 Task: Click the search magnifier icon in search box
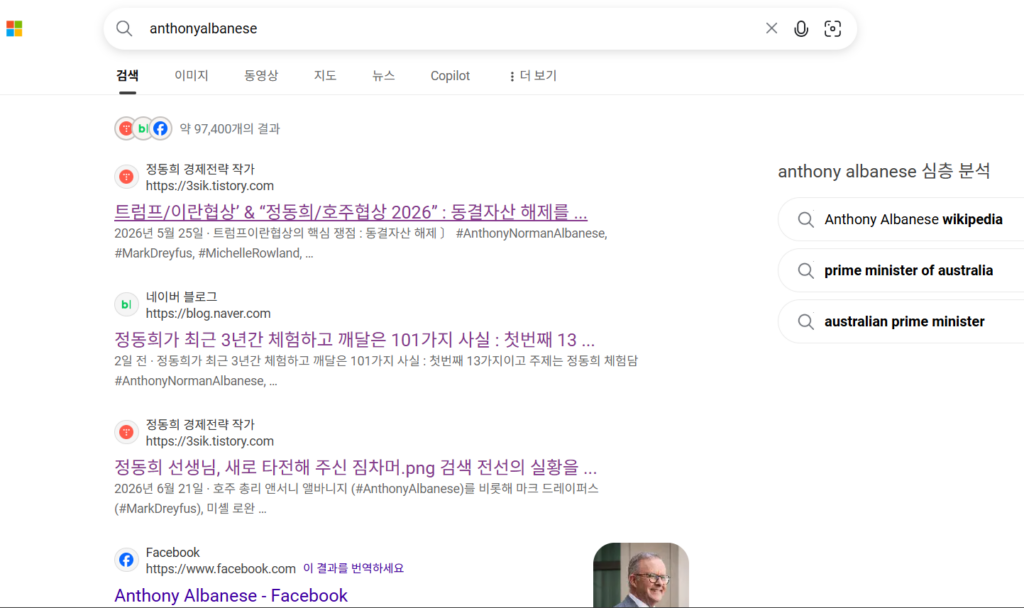124,29
